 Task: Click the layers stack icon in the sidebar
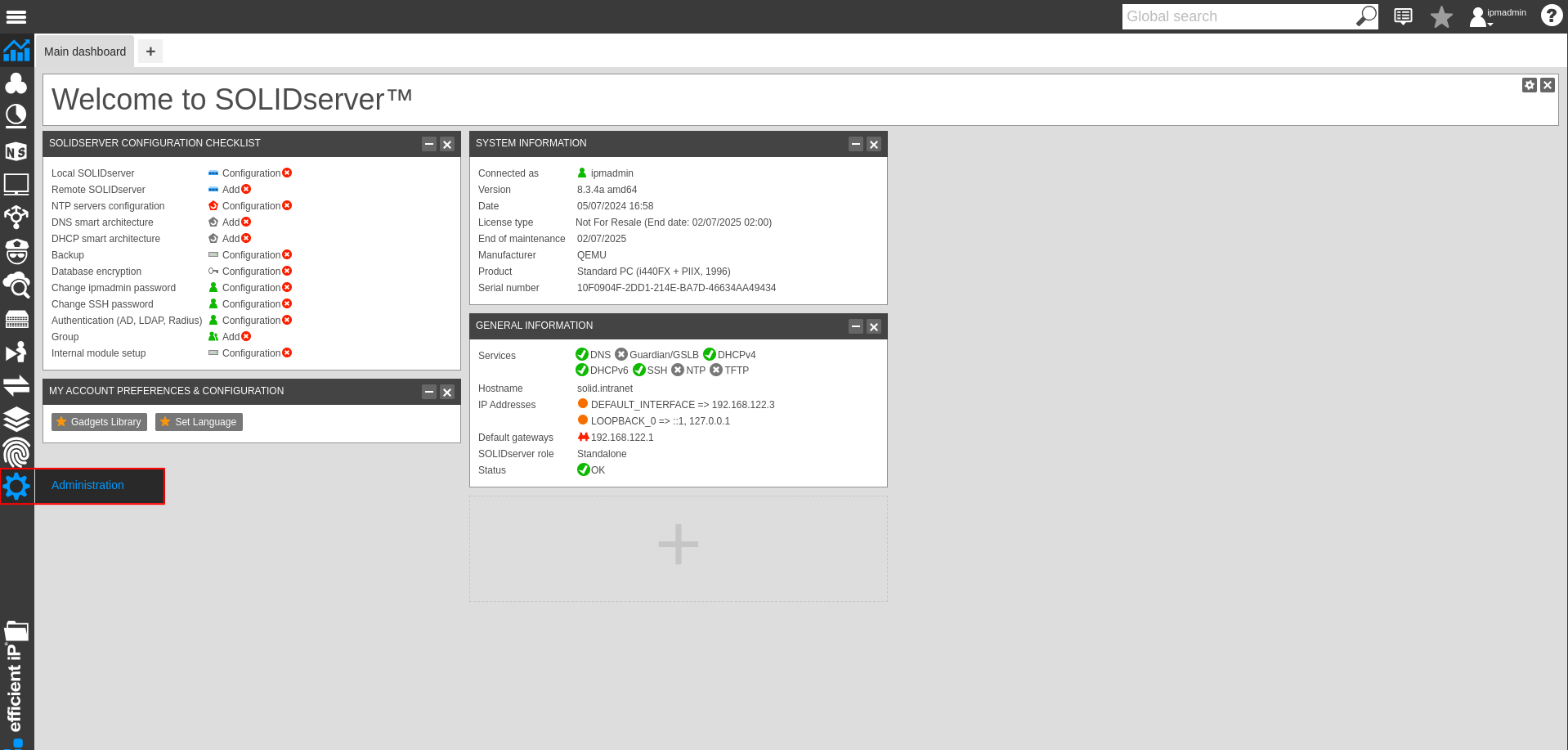[16, 417]
